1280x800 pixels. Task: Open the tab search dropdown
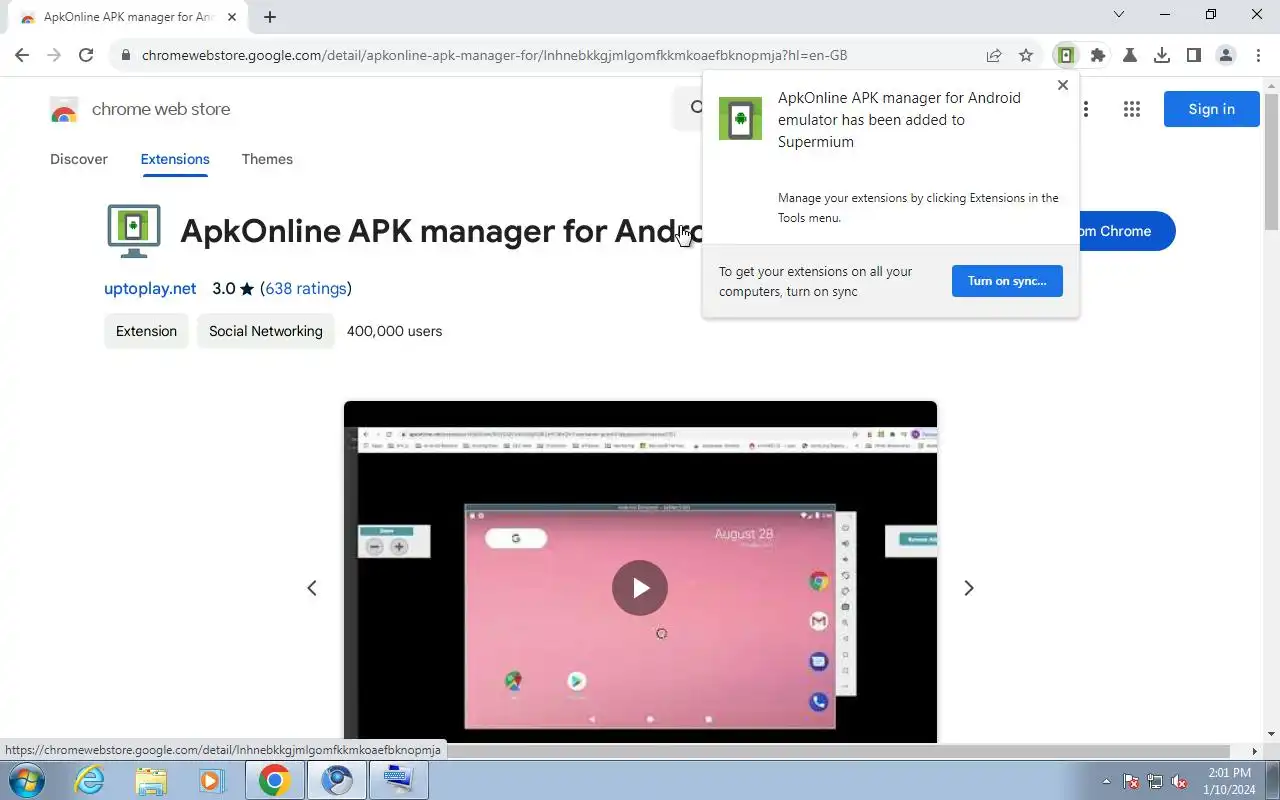tap(1119, 14)
